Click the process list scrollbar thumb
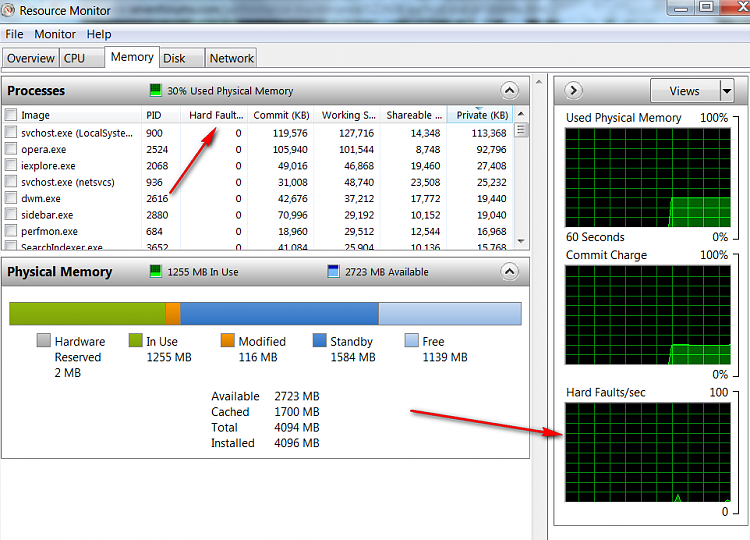The image size is (750, 540). [521, 130]
